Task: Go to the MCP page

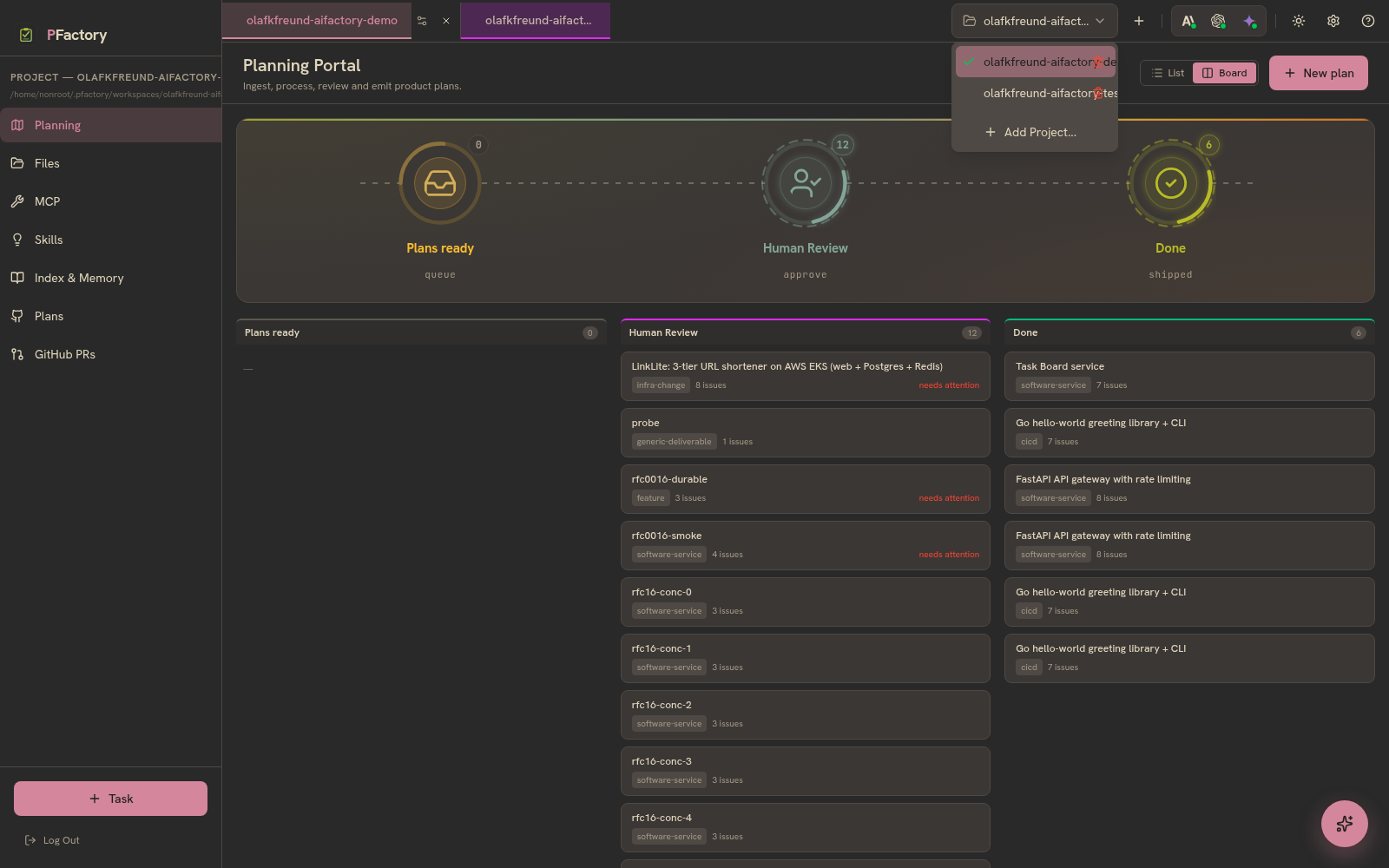Action: click(111, 201)
